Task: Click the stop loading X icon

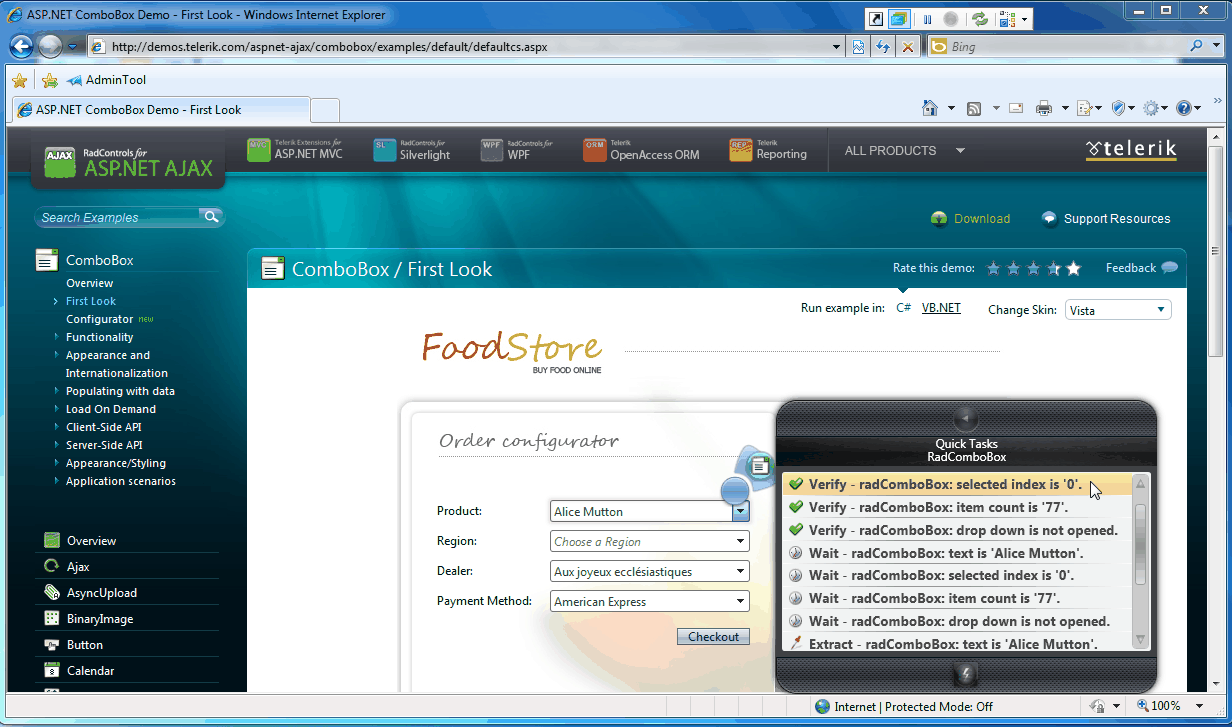Action: point(907,46)
